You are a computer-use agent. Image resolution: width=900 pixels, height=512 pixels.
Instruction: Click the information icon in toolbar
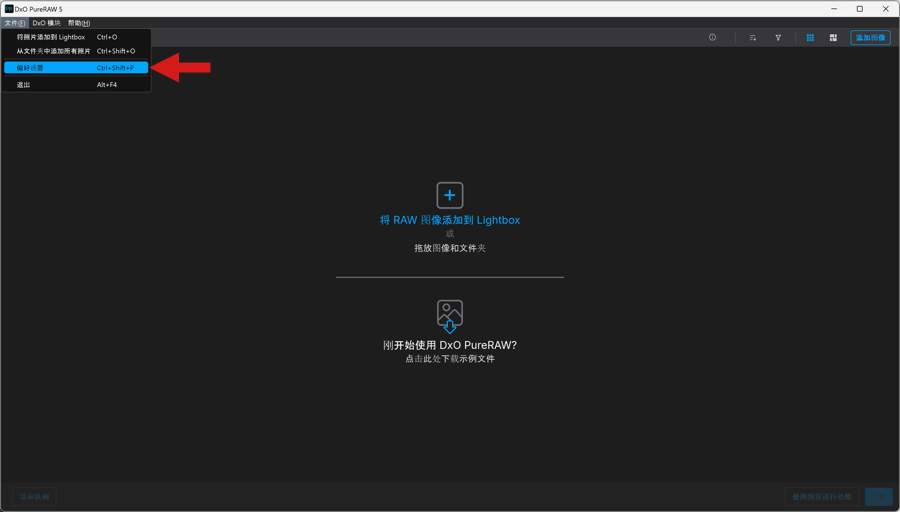pos(712,37)
